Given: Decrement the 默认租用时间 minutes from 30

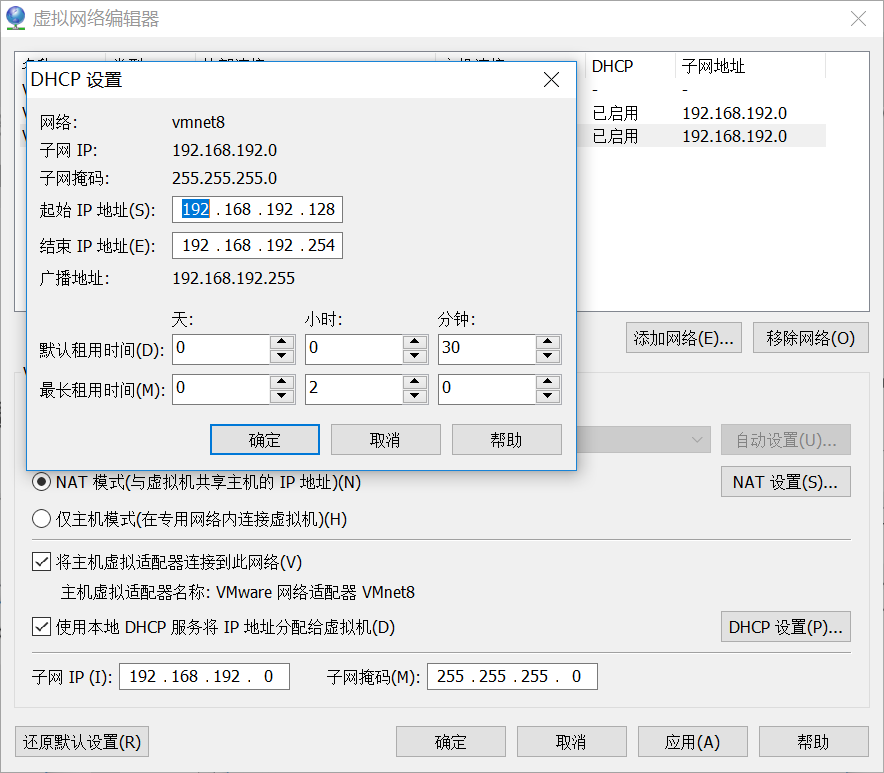Looking at the screenshot, I should pos(547,355).
